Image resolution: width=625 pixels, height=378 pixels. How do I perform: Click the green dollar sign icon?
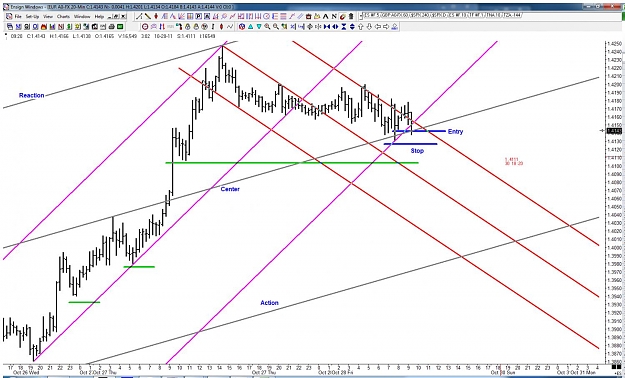69,27
